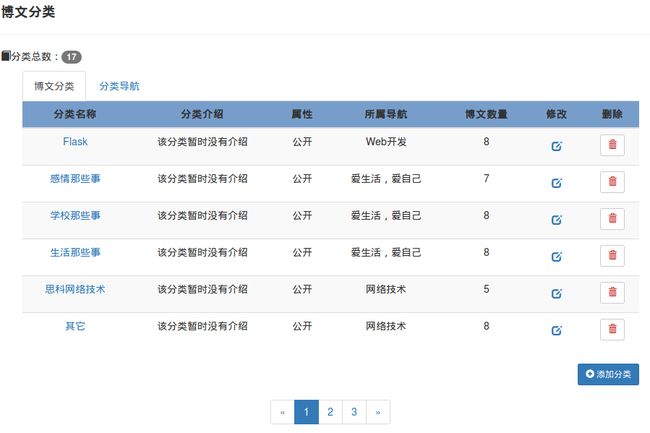Edit the 生活那些事 category row
650x433 pixels.
556,257
